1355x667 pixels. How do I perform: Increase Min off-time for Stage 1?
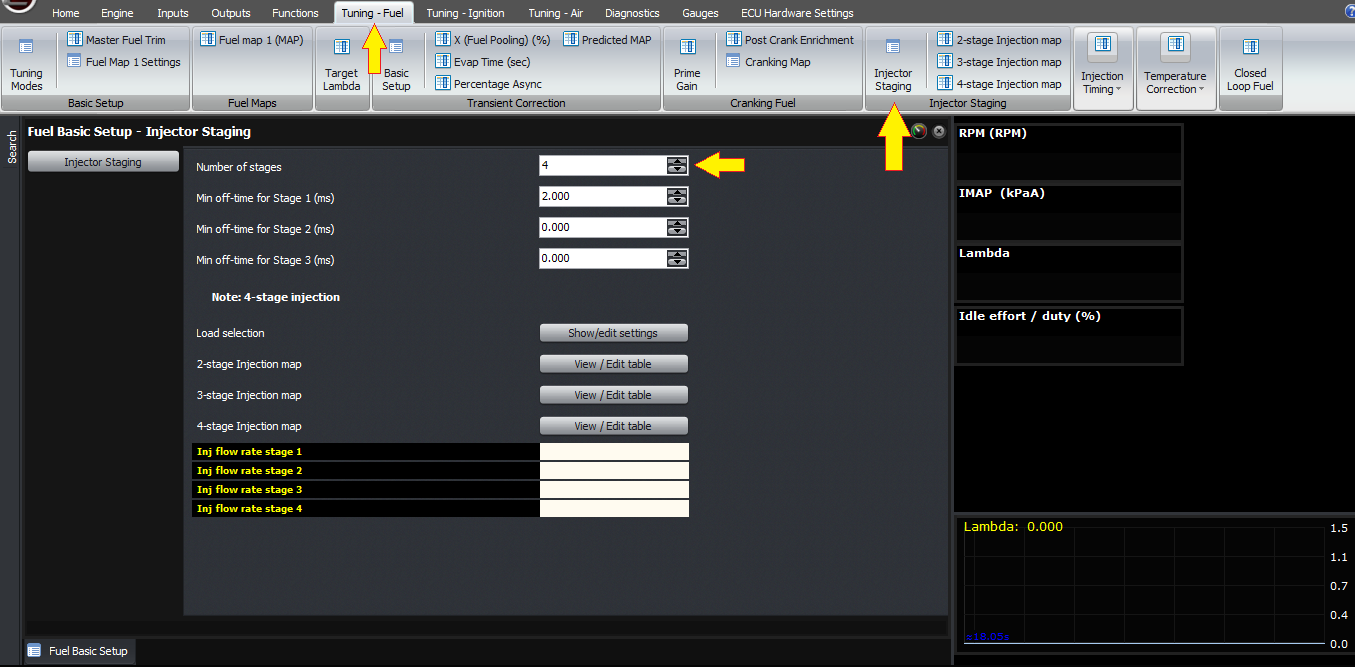678,193
